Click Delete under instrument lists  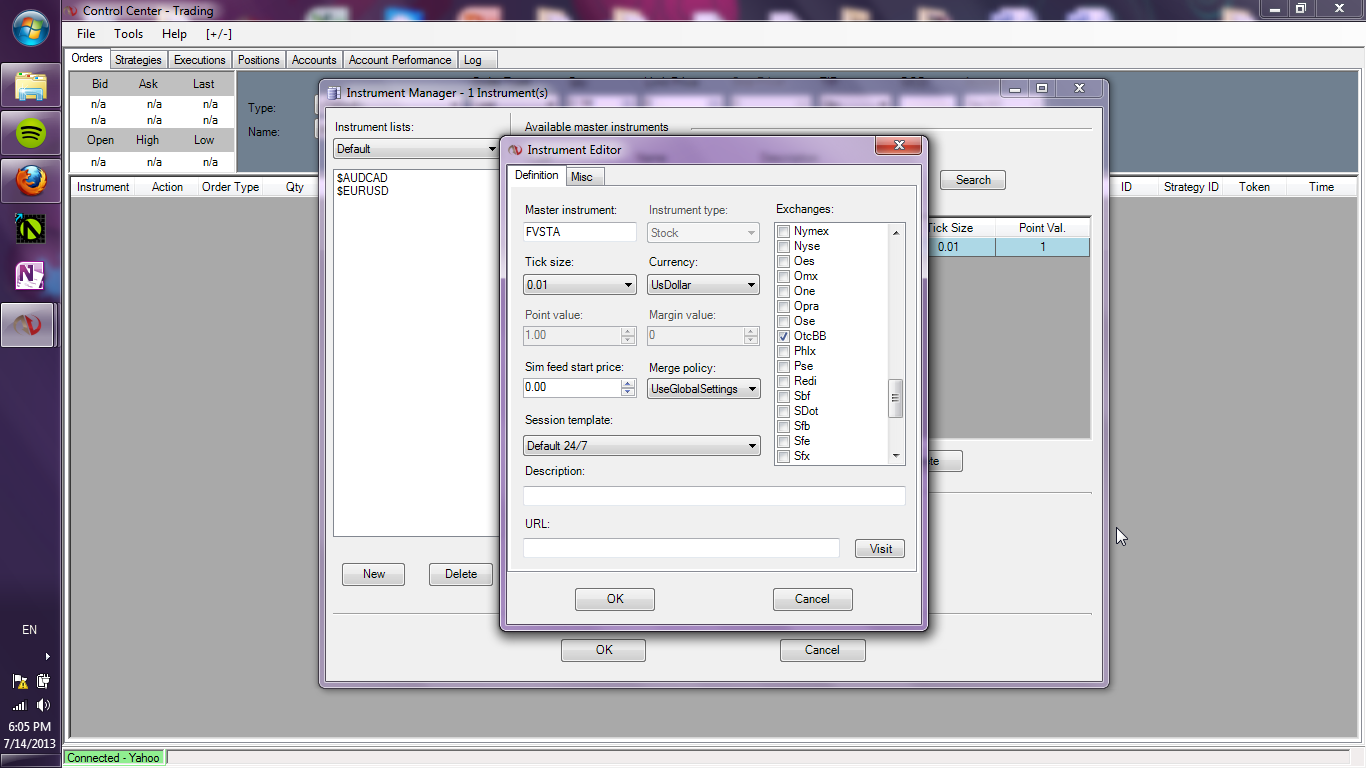pos(461,574)
